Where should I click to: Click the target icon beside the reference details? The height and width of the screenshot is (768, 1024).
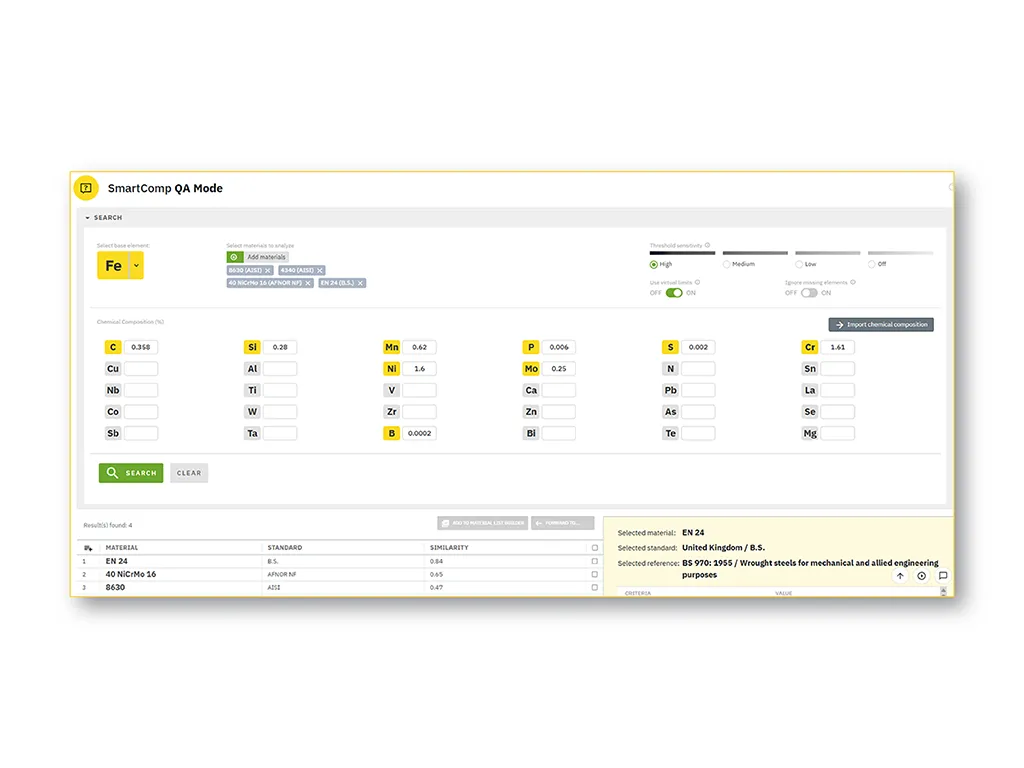coord(921,576)
